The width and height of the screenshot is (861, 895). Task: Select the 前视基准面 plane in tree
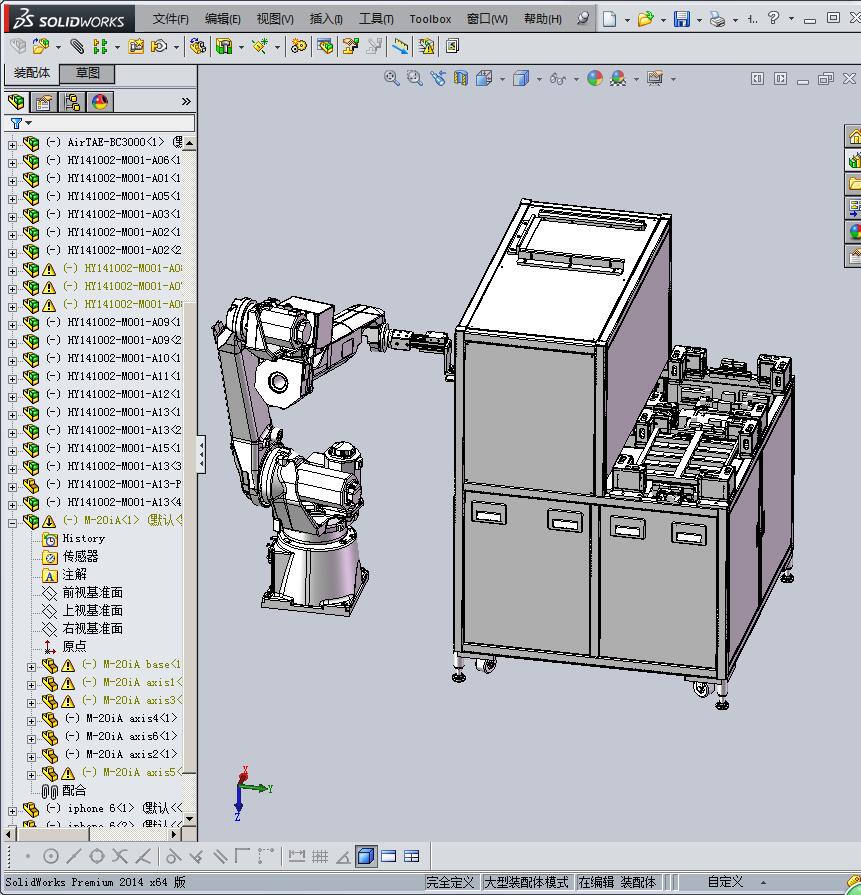click(x=92, y=592)
